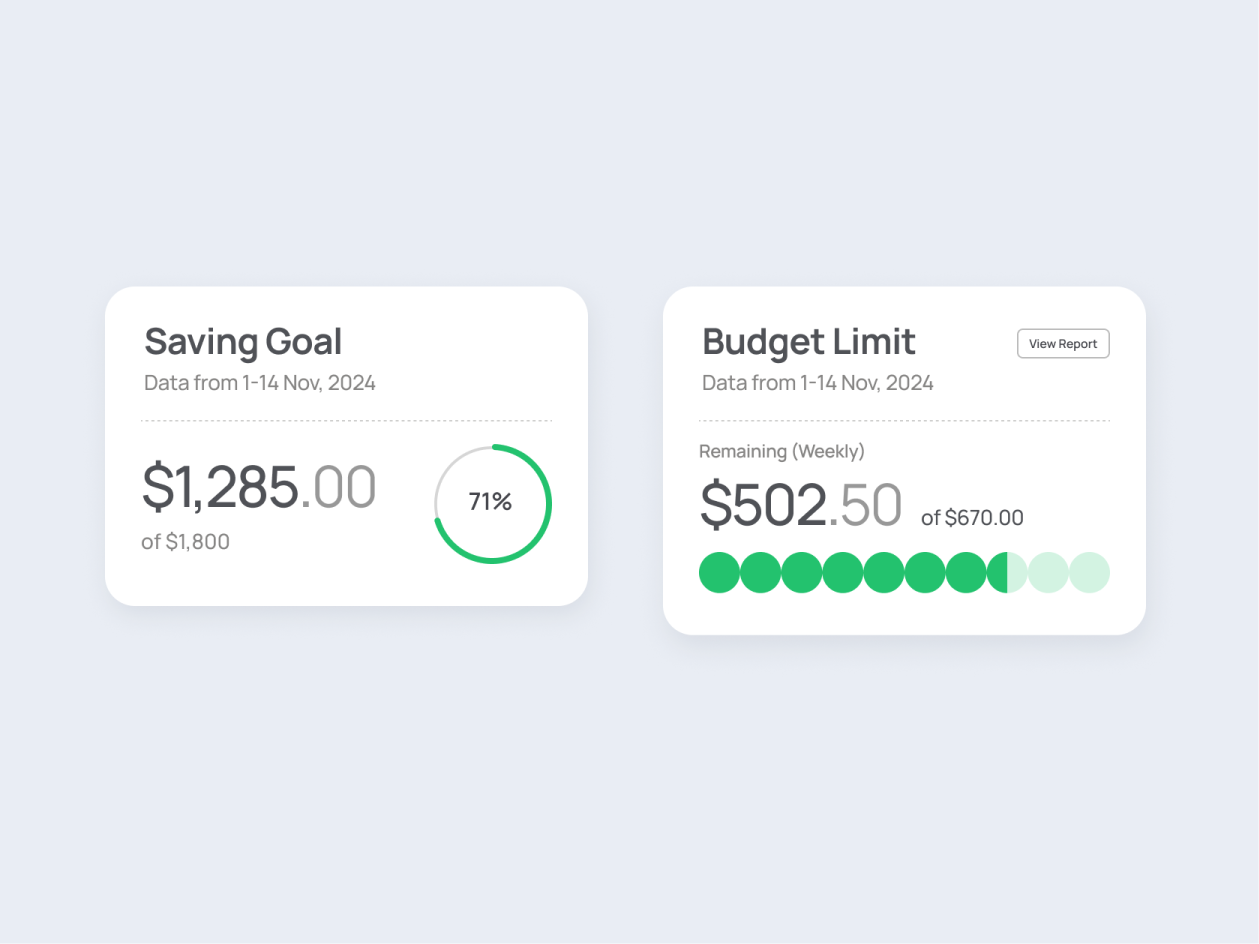Select the $1,285.00 savings amount
1259x944 pixels.
(x=259, y=486)
